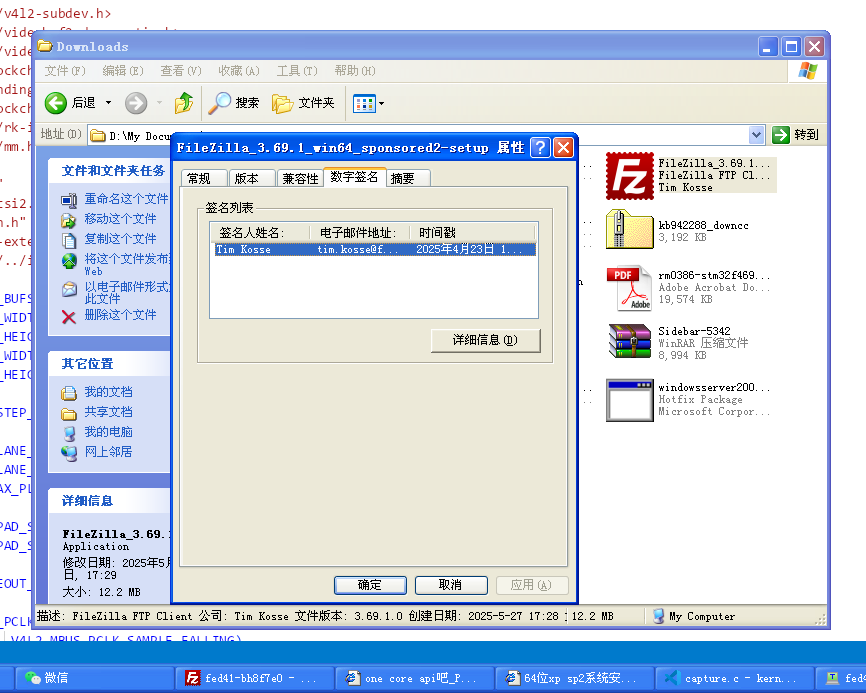Click the Details (详细信息) panel header
This screenshot has height=693, width=866.
110,501
